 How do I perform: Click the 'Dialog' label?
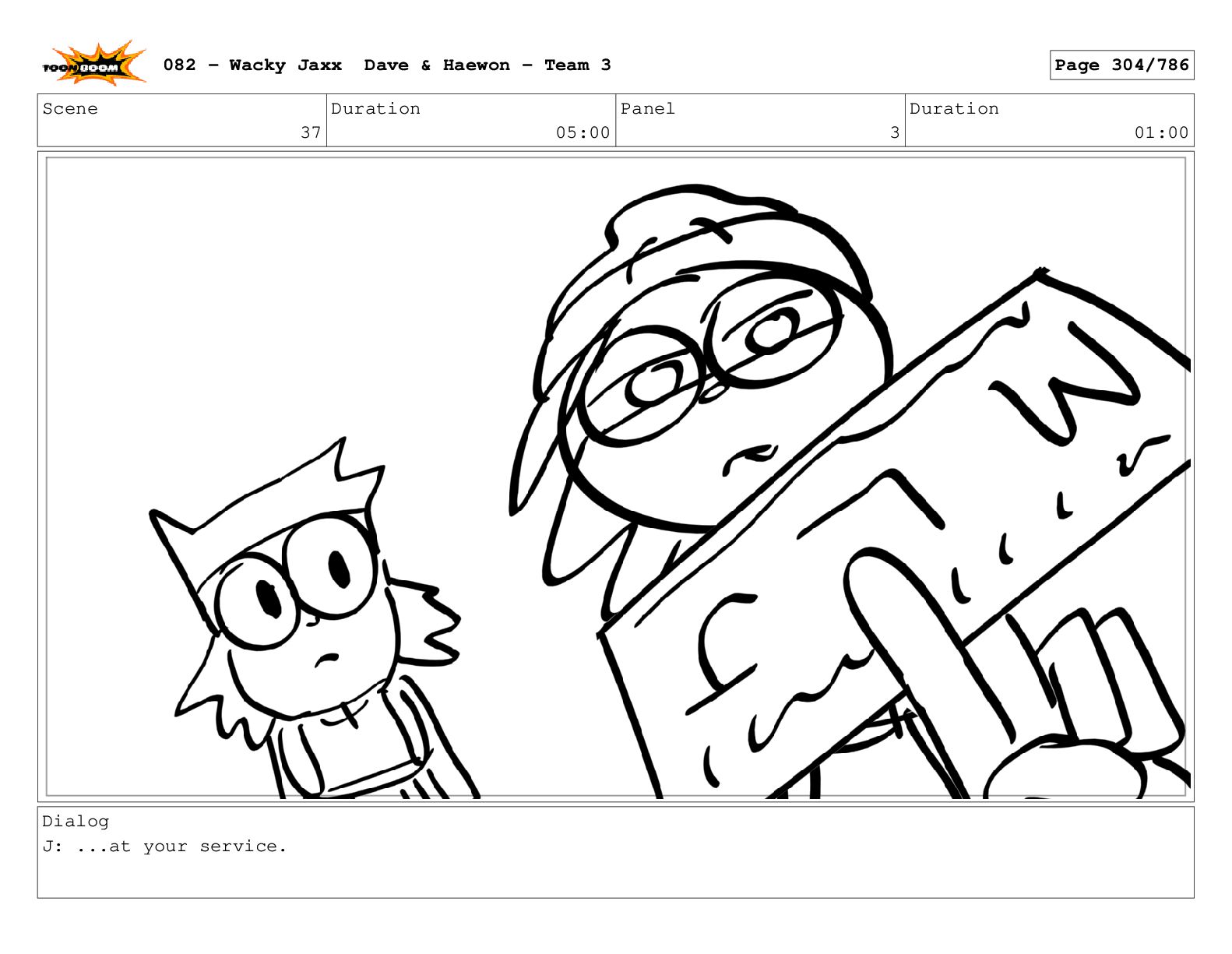tap(76, 822)
